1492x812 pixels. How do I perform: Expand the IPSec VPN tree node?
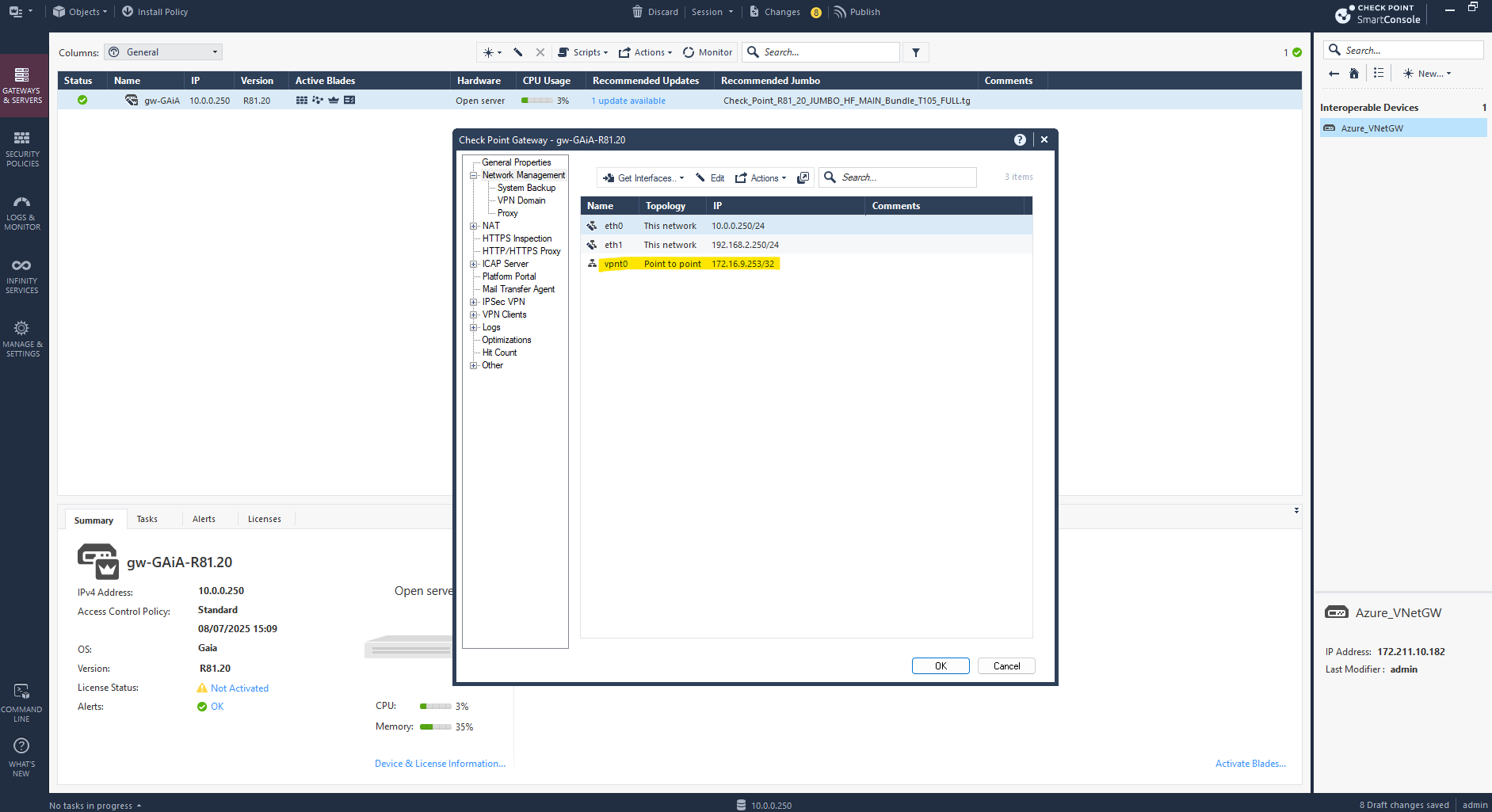pos(474,302)
